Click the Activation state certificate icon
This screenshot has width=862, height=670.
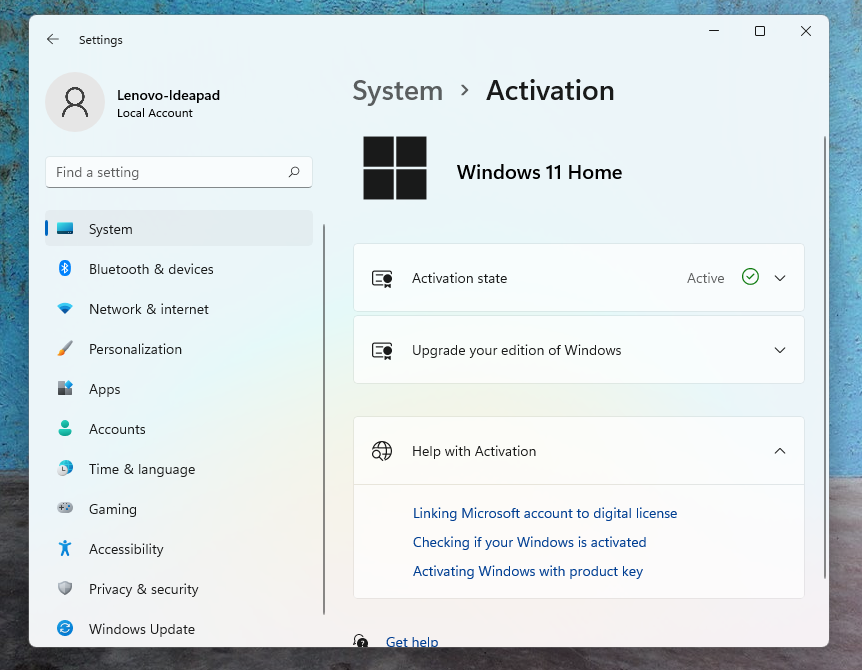click(x=382, y=279)
